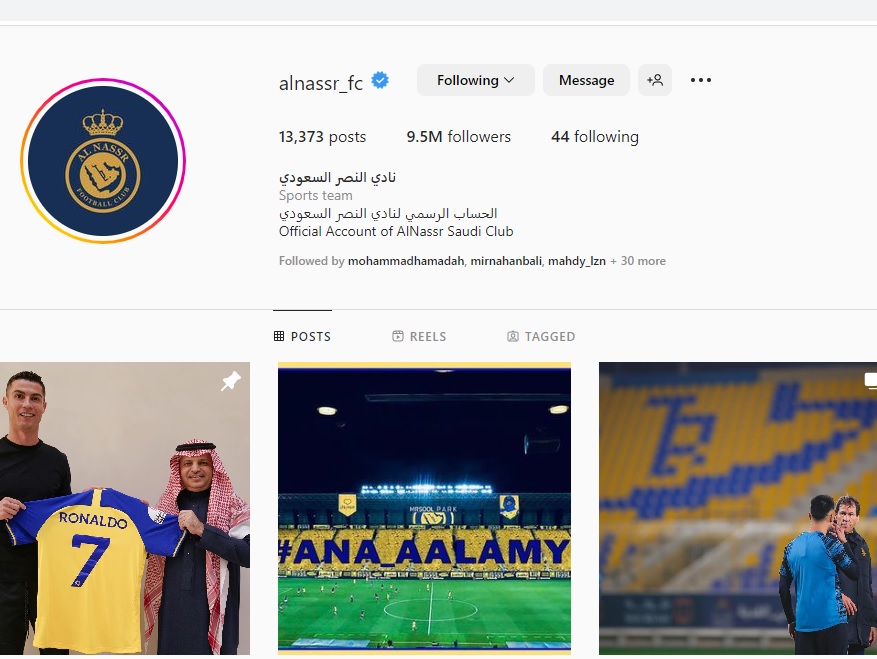Screen dimensions: 877x659
Task: Open the 9.5M followers list
Action: (459, 136)
